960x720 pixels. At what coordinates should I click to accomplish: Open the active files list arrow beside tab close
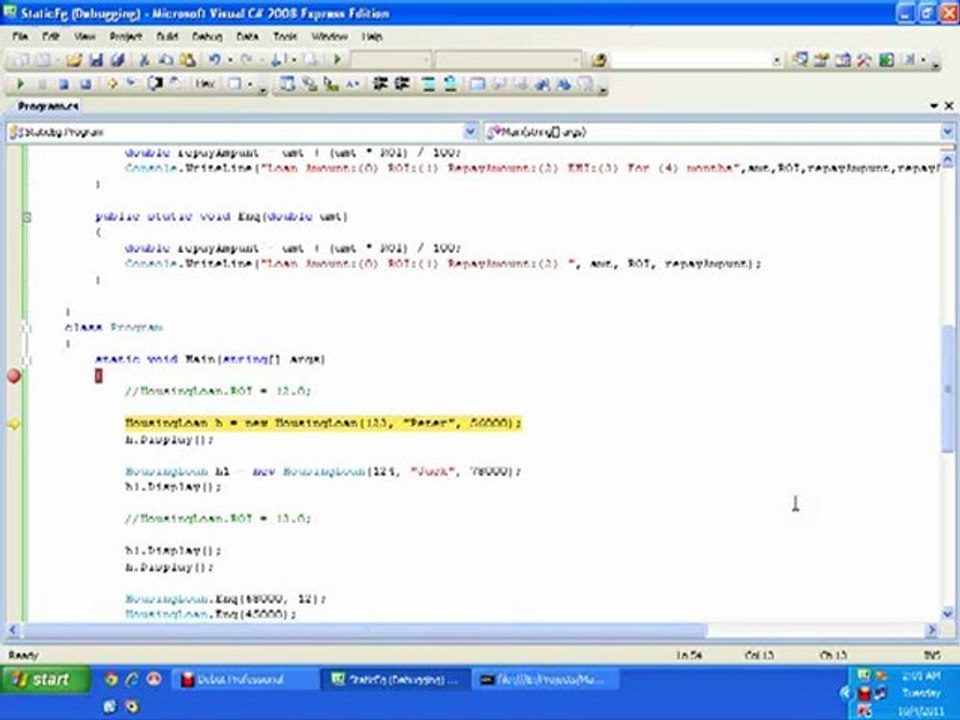(934, 106)
